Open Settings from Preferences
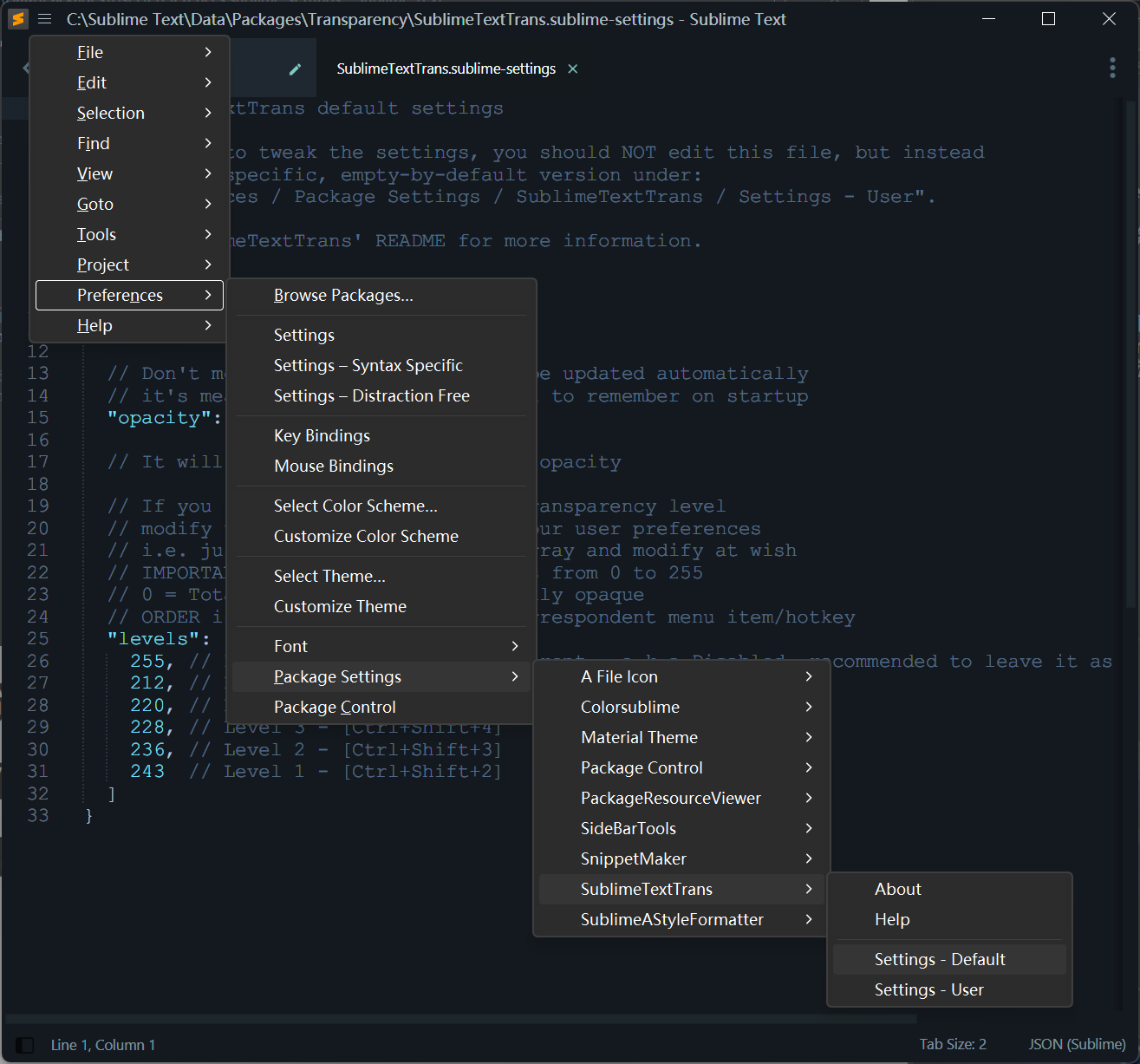The height and width of the screenshot is (1064, 1140). coord(381,335)
